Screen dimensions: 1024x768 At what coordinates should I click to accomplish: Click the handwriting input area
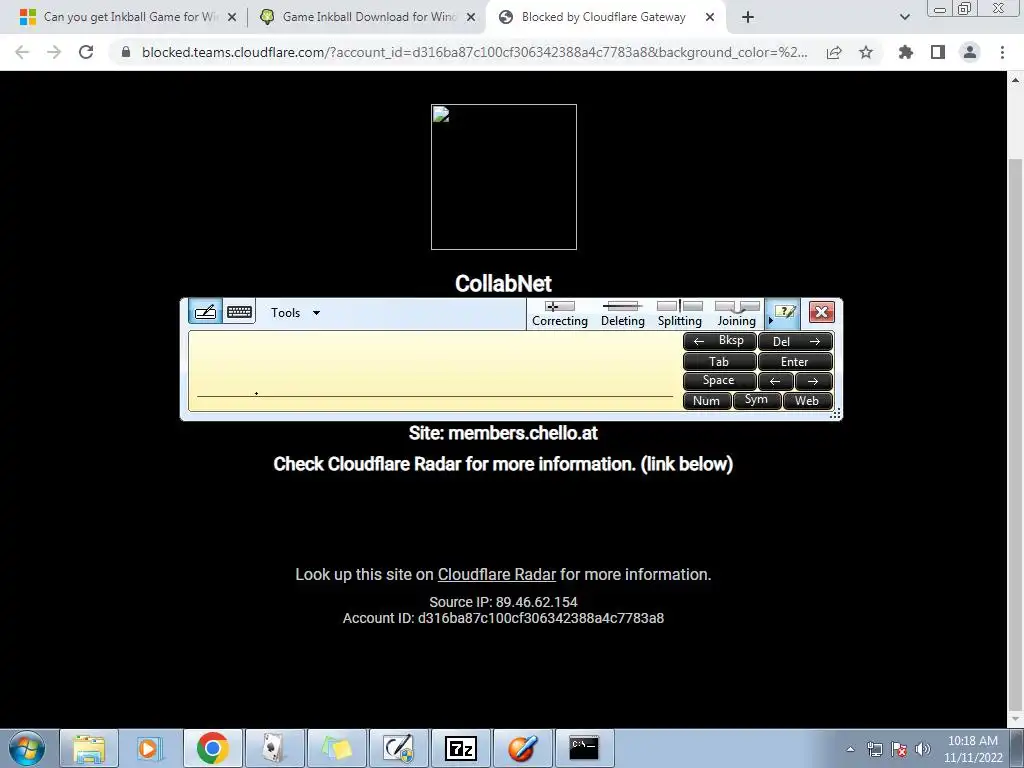[434, 371]
